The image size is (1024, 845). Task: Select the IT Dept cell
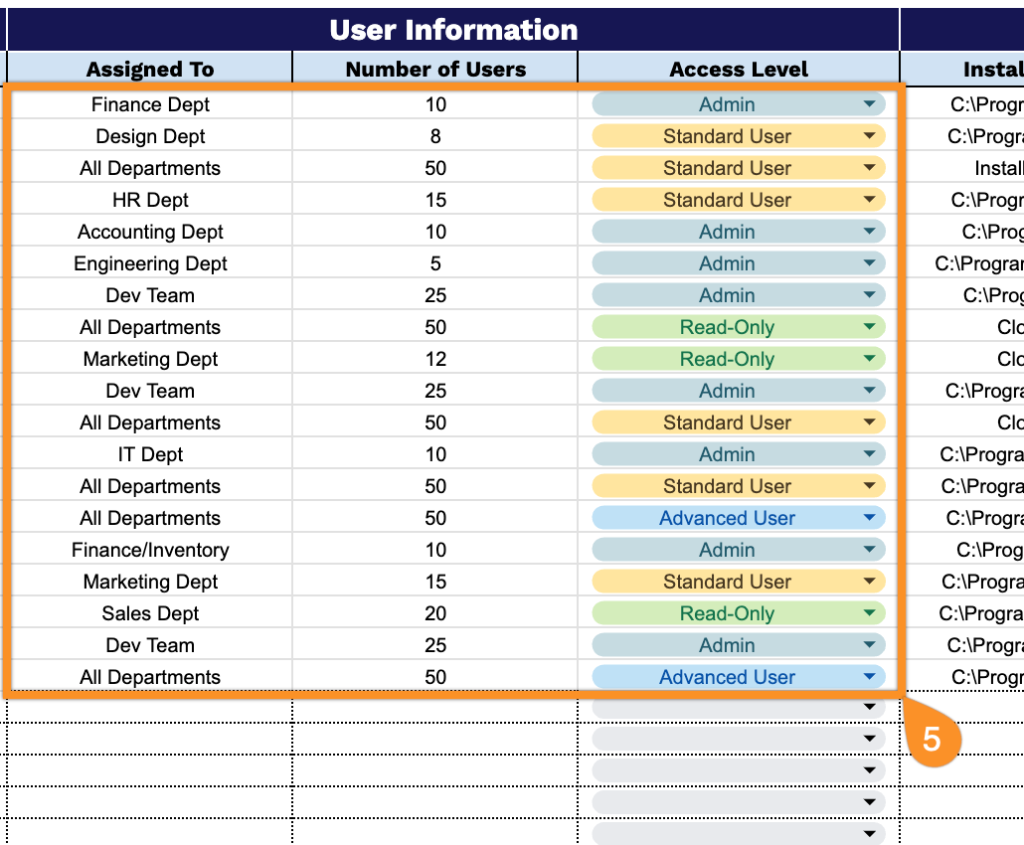pos(150,455)
